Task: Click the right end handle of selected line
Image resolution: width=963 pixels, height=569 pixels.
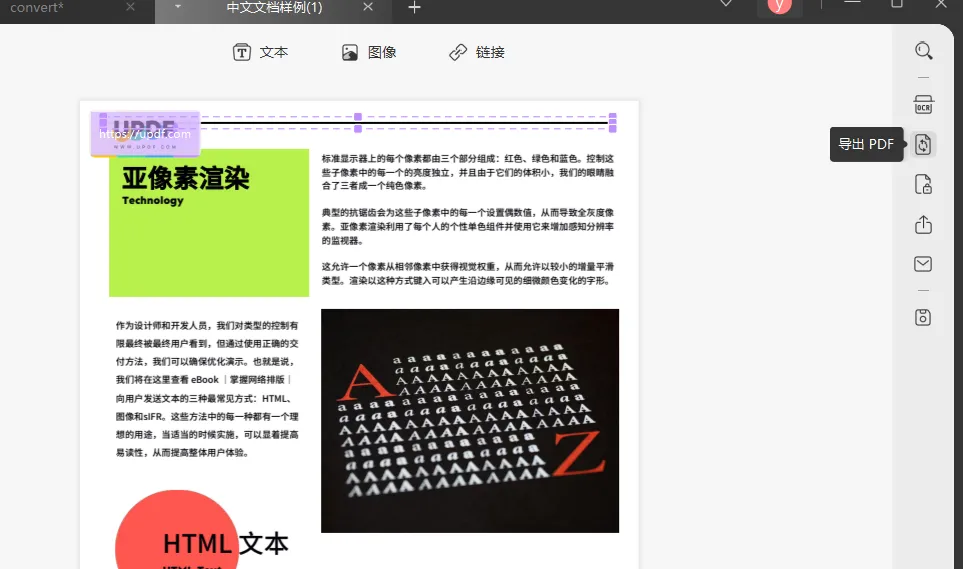Action: point(612,122)
